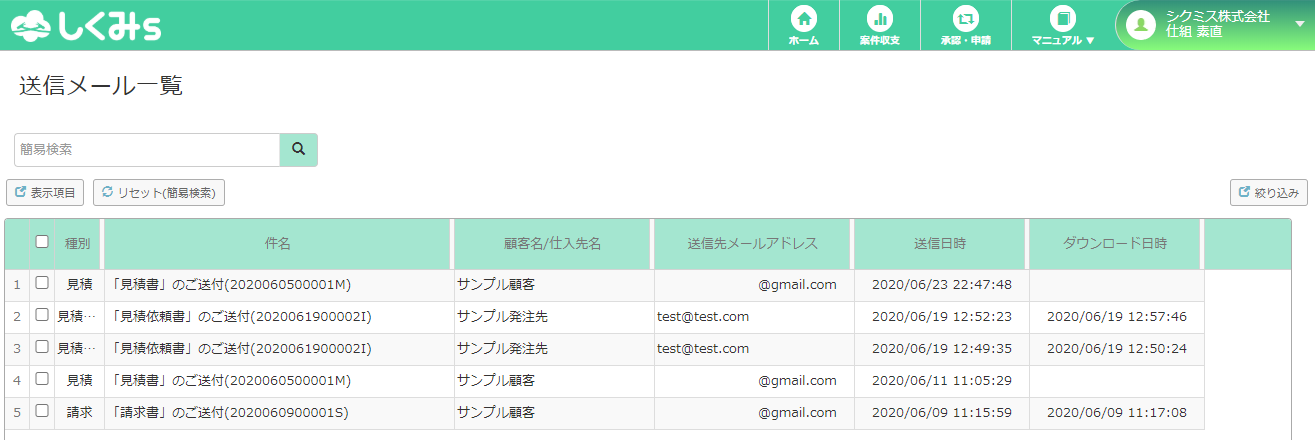The height and width of the screenshot is (440, 1315).
Task: Check the checkbox in row 5
Action: pos(42,411)
